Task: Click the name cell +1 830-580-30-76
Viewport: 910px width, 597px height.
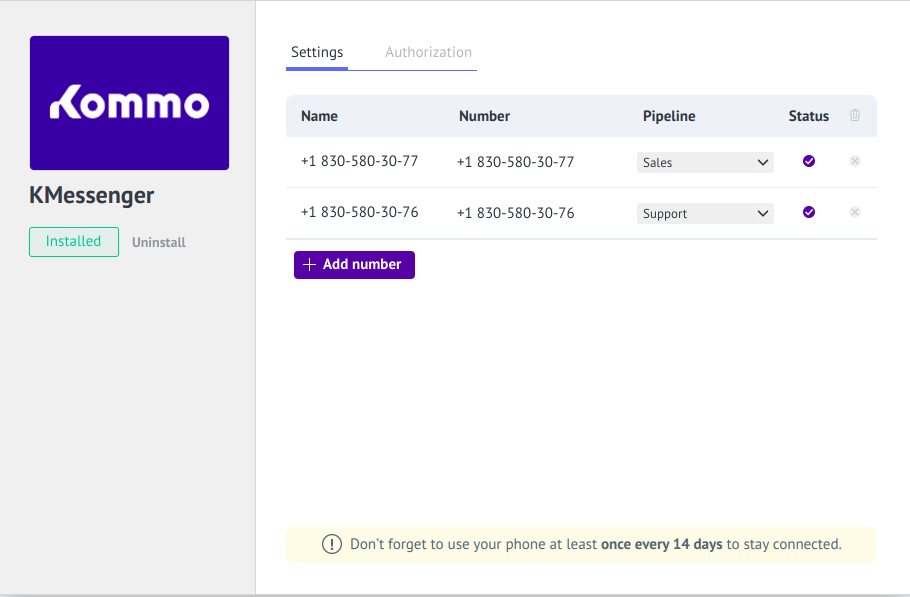Action: point(359,212)
